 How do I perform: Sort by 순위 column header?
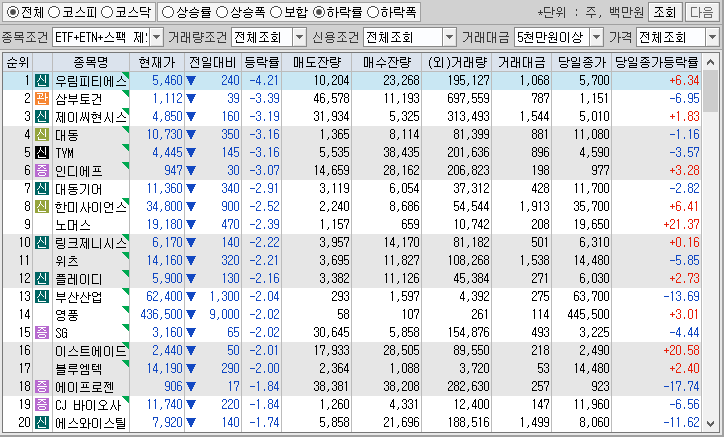pyautogui.click(x=18, y=62)
